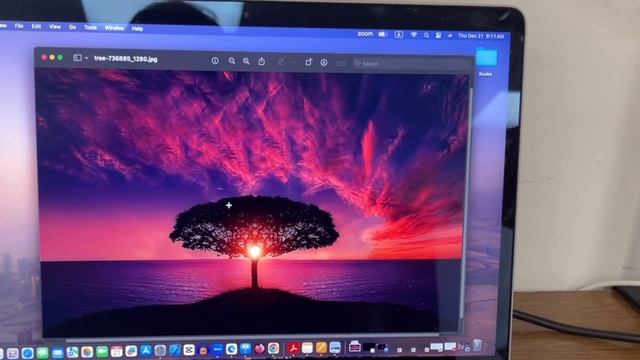Click the form filling toolbar icon
Image resolution: width=640 pixels, height=360 pixels.
click(341, 63)
